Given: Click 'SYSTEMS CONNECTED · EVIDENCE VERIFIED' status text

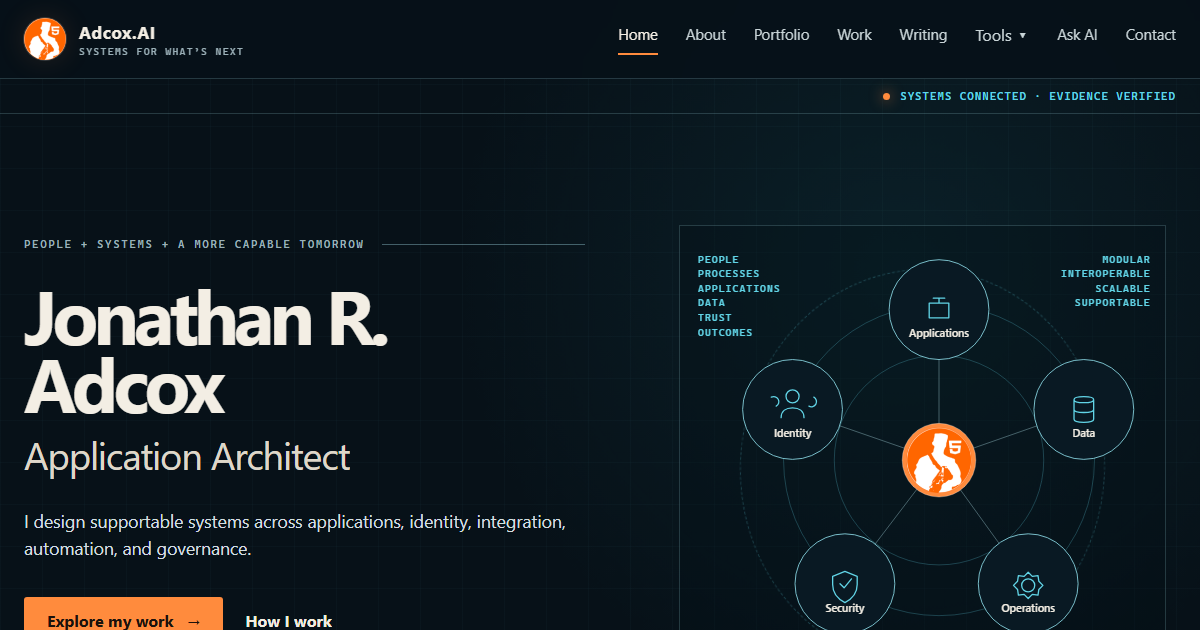Looking at the screenshot, I should (x=1038, y=97).
